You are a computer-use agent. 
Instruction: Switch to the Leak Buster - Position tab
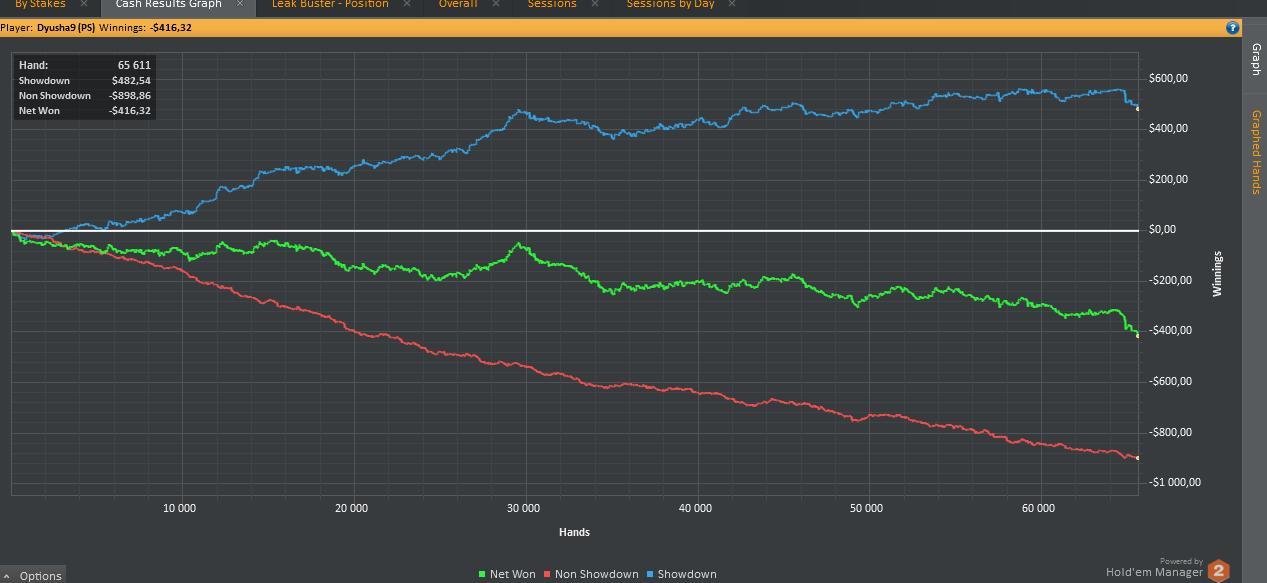(330, 4)
